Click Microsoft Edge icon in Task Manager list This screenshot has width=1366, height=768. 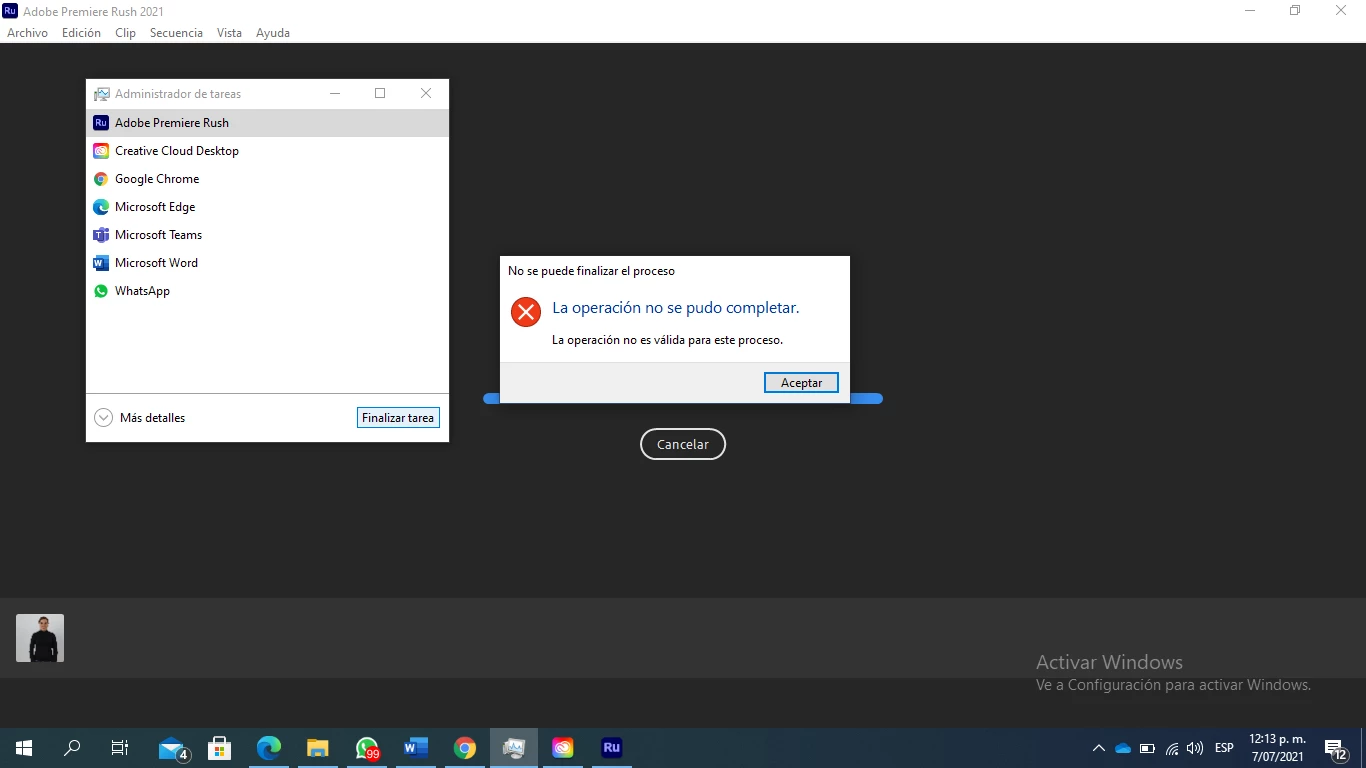tap(101, 207)
